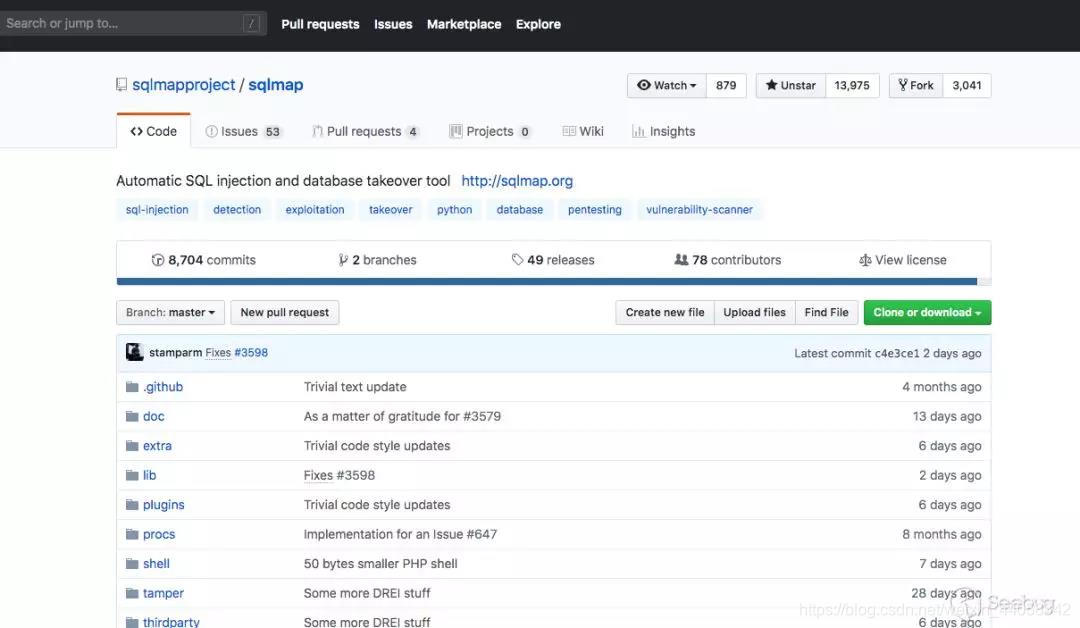Select the vulnerability-scanner topic tag
Screen dimensions: 1080x628
[x=699, y=210]
